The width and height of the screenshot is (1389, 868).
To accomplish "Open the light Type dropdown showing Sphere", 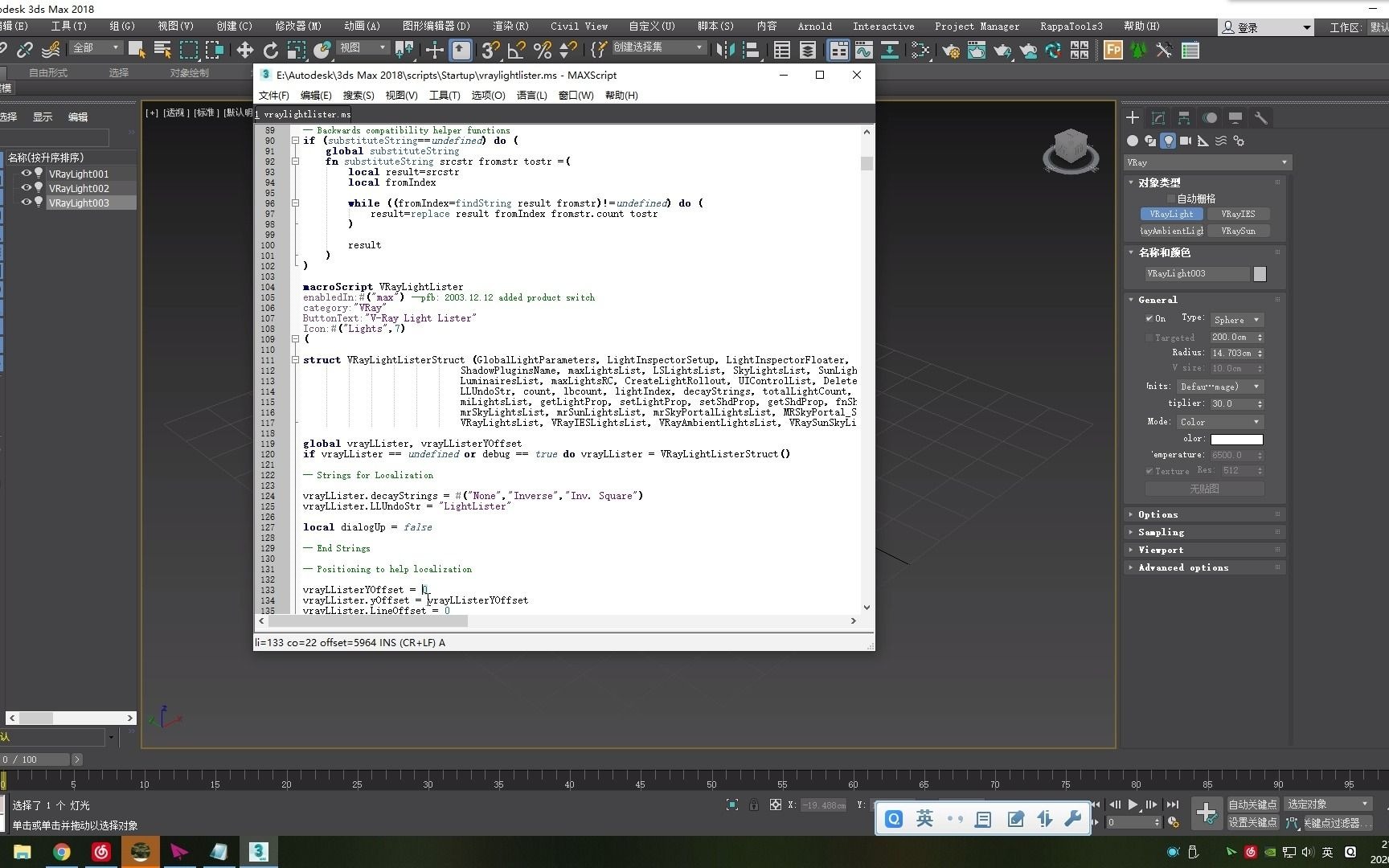I will [x=1236, y=319].
